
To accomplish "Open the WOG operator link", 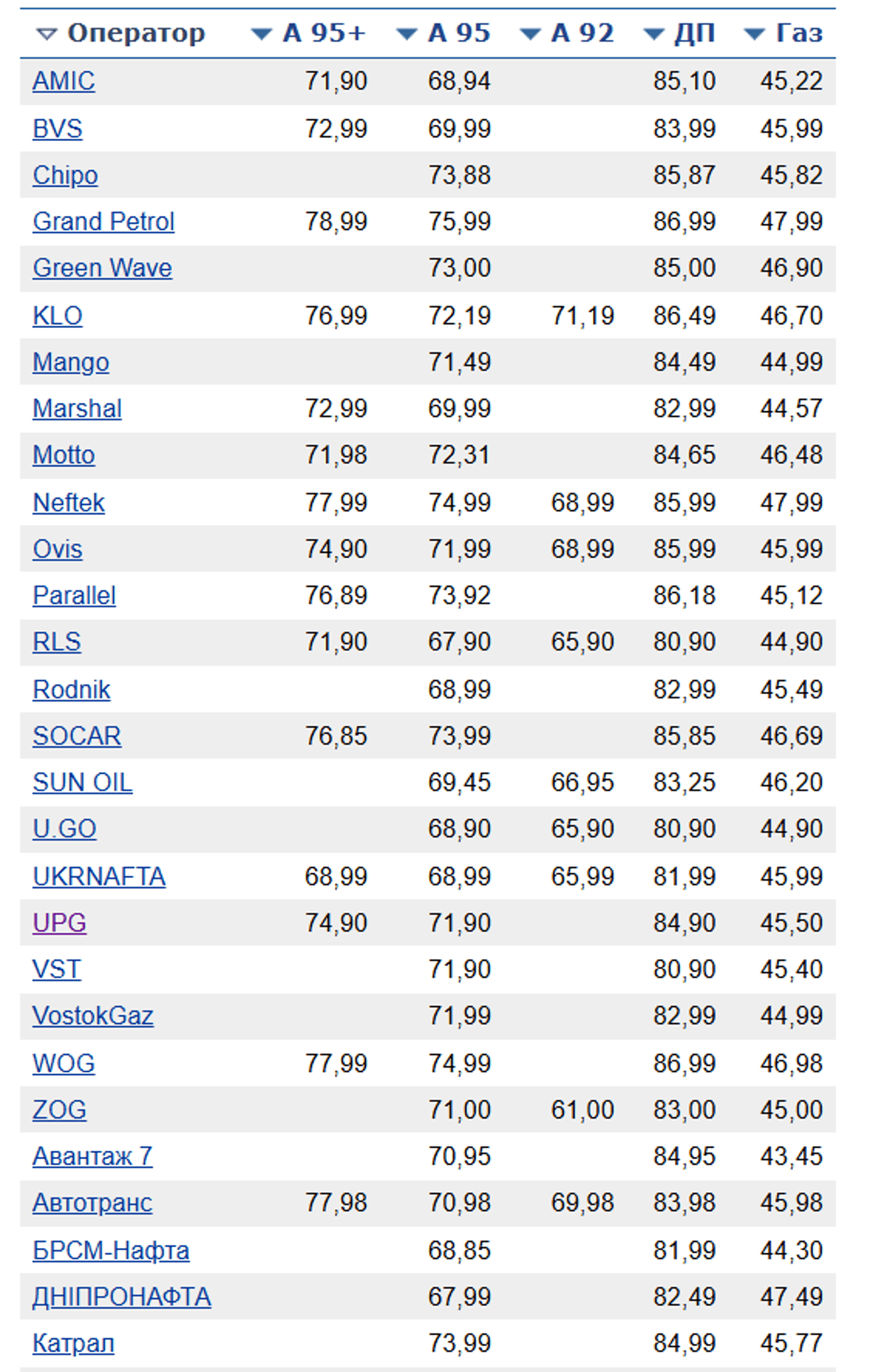I will [64, 1063].
